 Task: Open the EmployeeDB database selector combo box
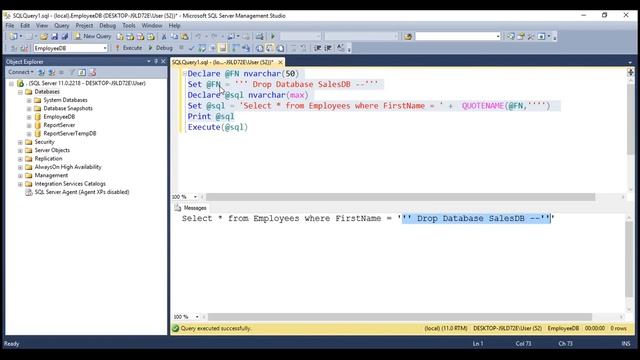click(x=71, y=48)
